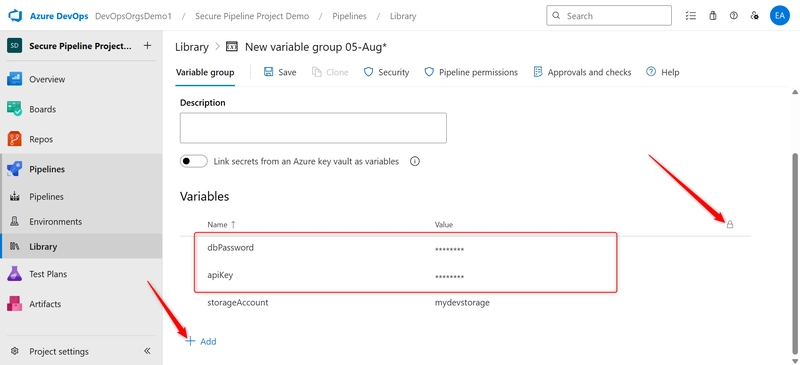Screen dimensions: 800x365
Task: Click the Project settings gear icon
Action: click(15, 351)
